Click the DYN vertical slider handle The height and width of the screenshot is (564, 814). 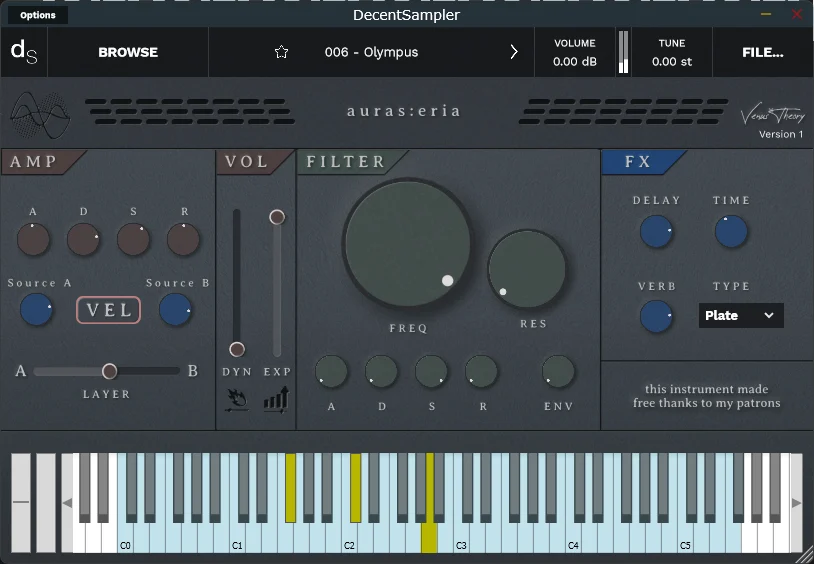coord(237,349)
